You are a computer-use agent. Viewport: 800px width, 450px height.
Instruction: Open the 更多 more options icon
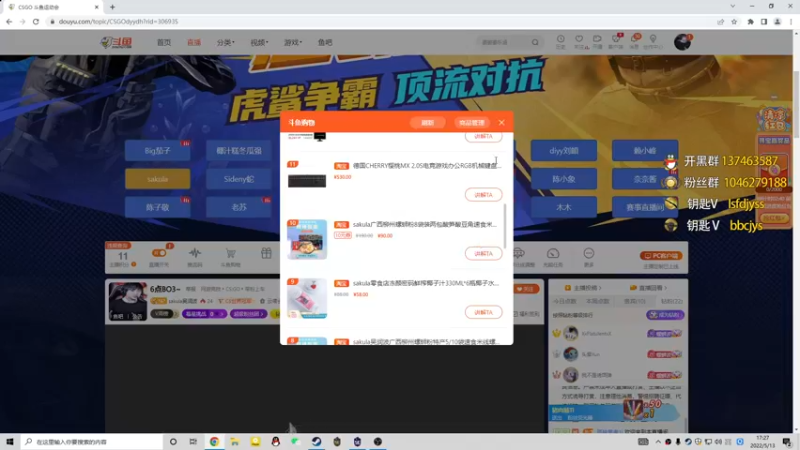[x=589, y=254]
